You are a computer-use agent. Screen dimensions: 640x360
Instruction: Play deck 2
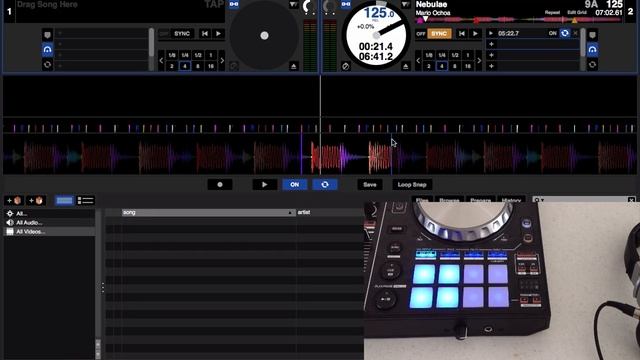(x=475, y=33)
